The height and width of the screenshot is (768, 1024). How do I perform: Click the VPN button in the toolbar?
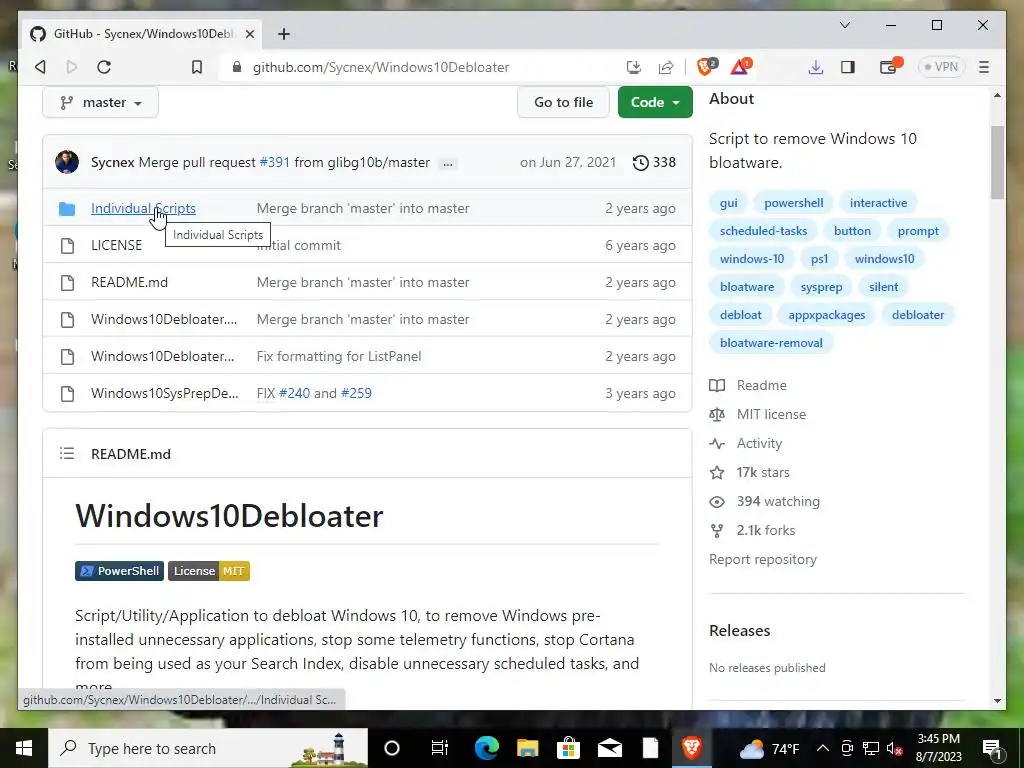941,67
